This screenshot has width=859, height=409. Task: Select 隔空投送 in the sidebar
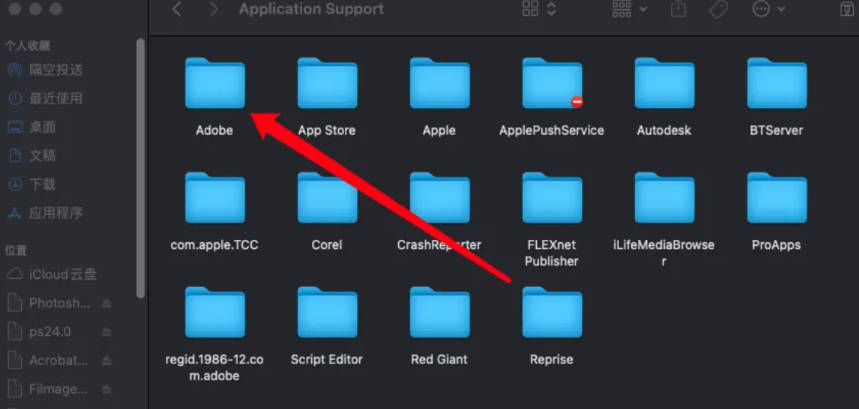pyautogui.click(x=45, y=70)
